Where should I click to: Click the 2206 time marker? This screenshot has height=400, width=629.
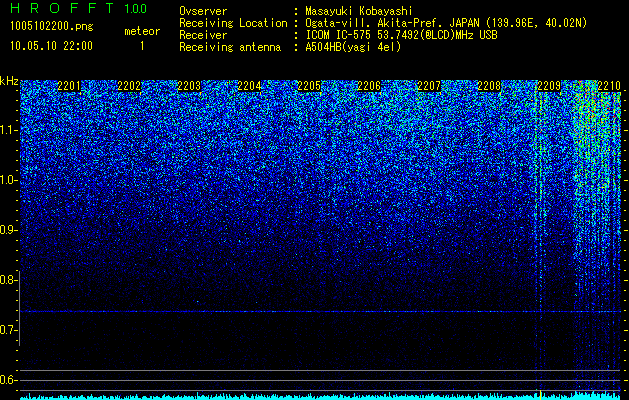point(369,86)
